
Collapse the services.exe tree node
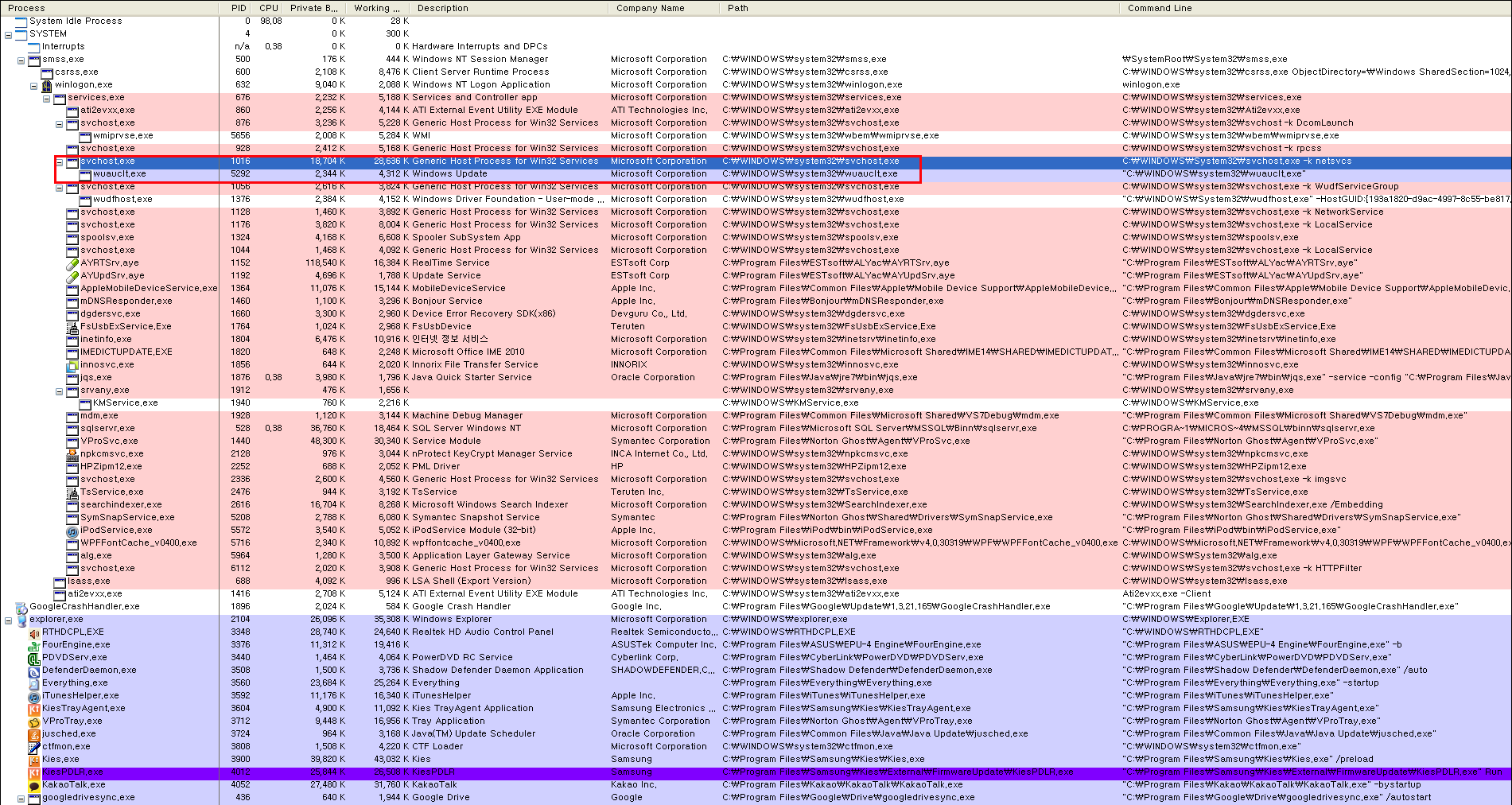click(47, 98)
